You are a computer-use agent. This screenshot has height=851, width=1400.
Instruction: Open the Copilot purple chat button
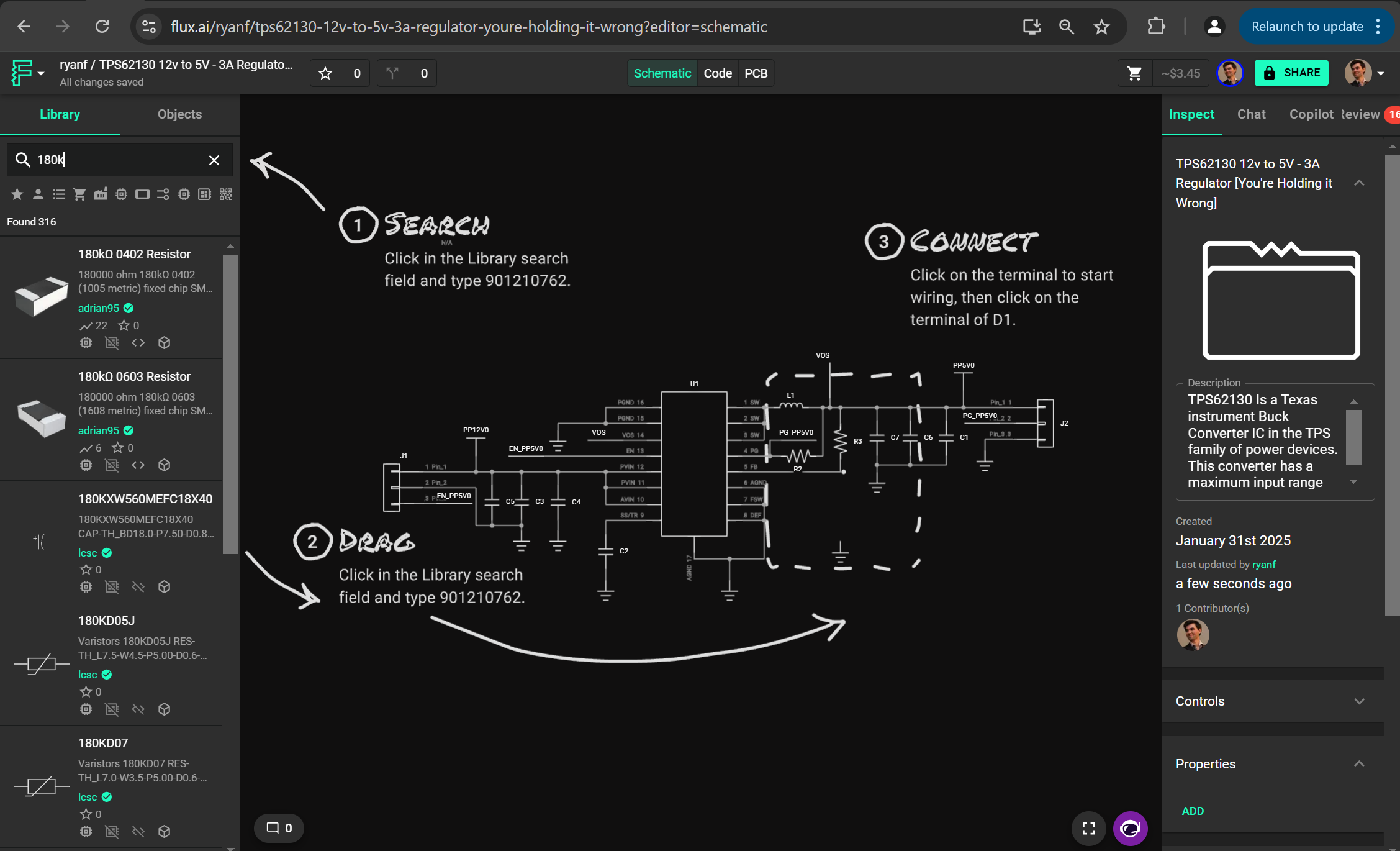click(1130, 828)
